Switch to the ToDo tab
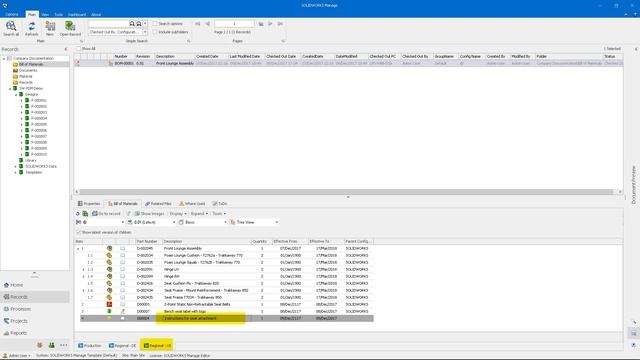The width and height of the screenshot is (640, 360). pos(220,203)
